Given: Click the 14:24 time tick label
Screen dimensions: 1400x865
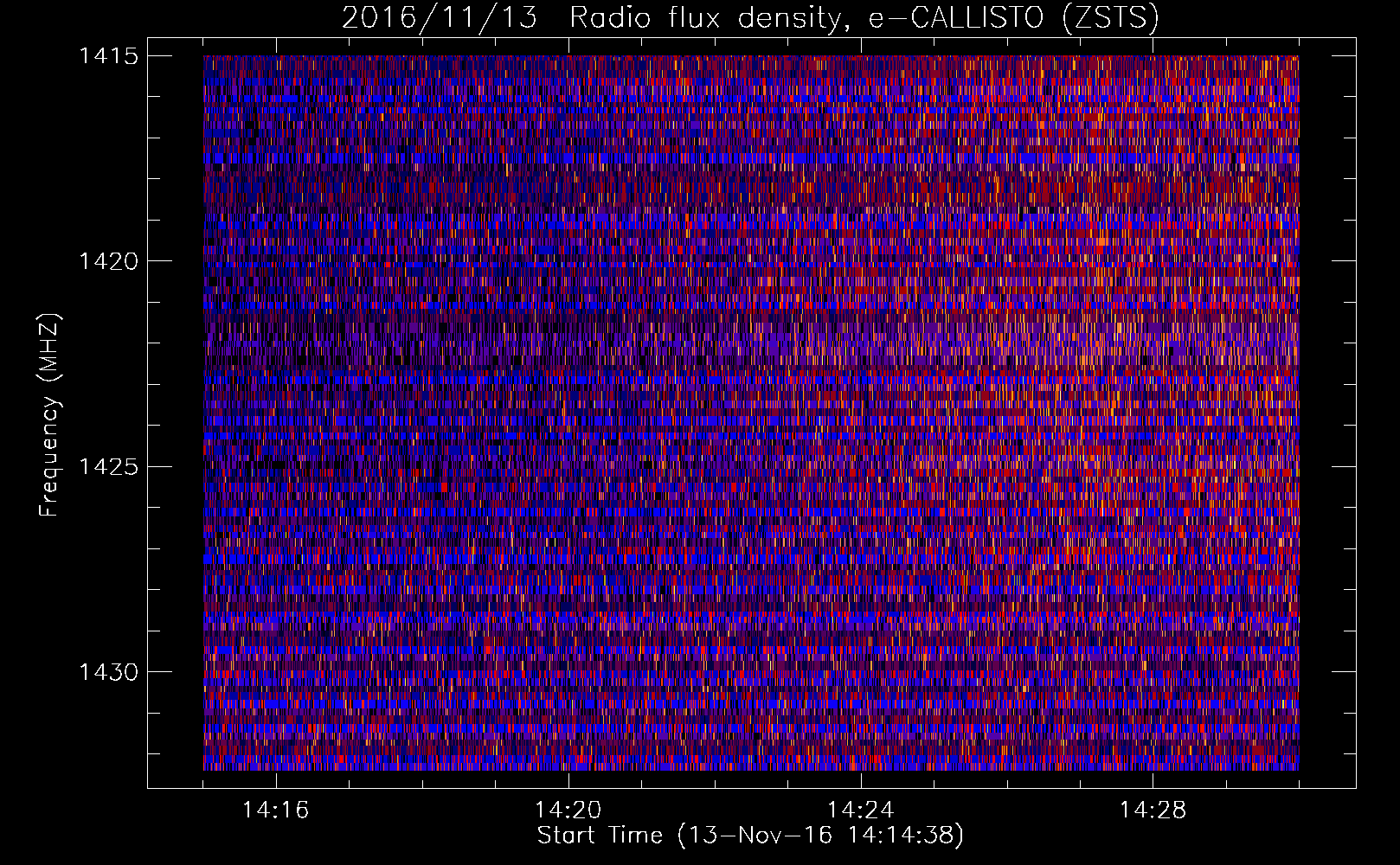Looking at the screenshot, I should [x=861, y=811].
